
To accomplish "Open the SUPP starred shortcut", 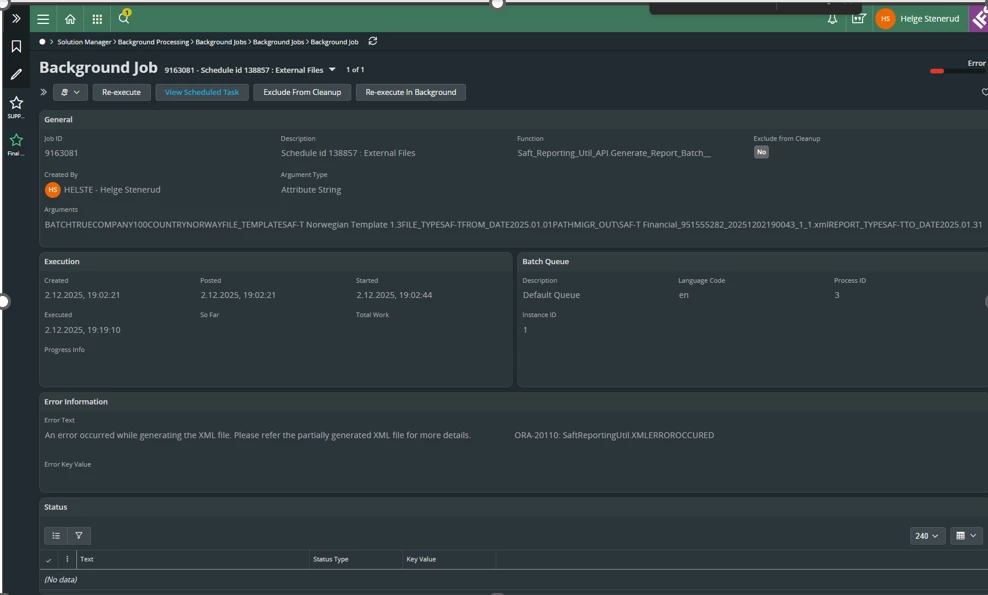I will [x=16, y=106].
